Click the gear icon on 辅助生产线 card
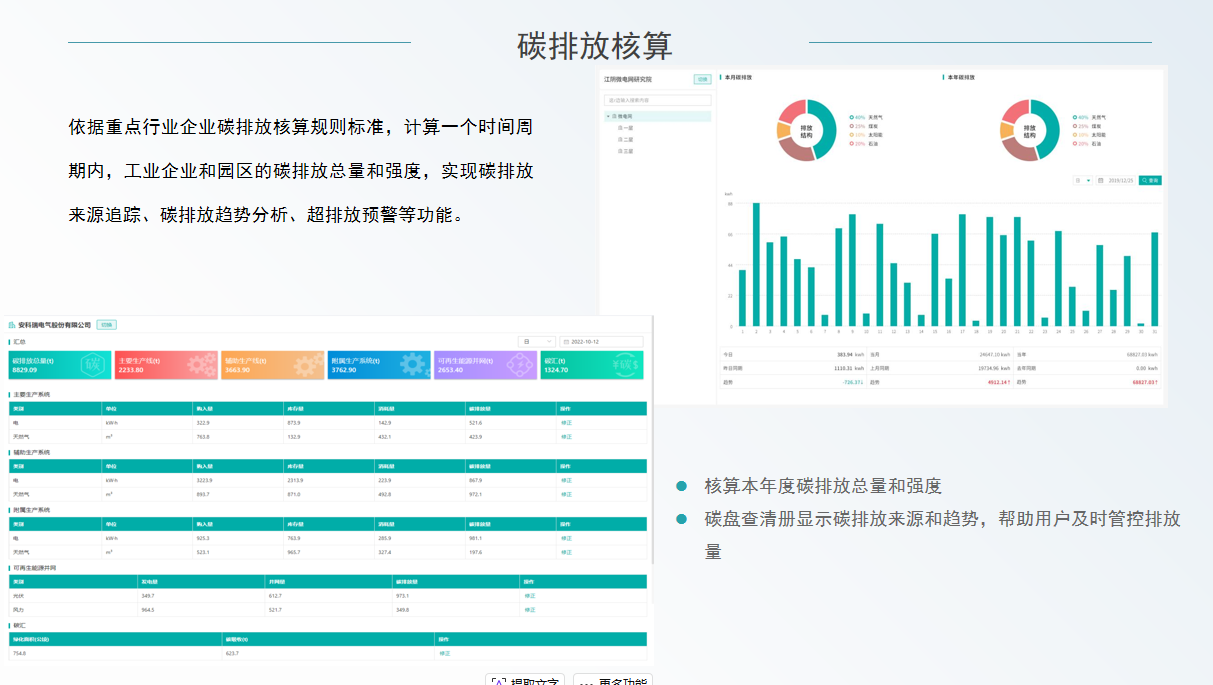The height and width of the screenshot is (685, 1213). pos(308,365)
